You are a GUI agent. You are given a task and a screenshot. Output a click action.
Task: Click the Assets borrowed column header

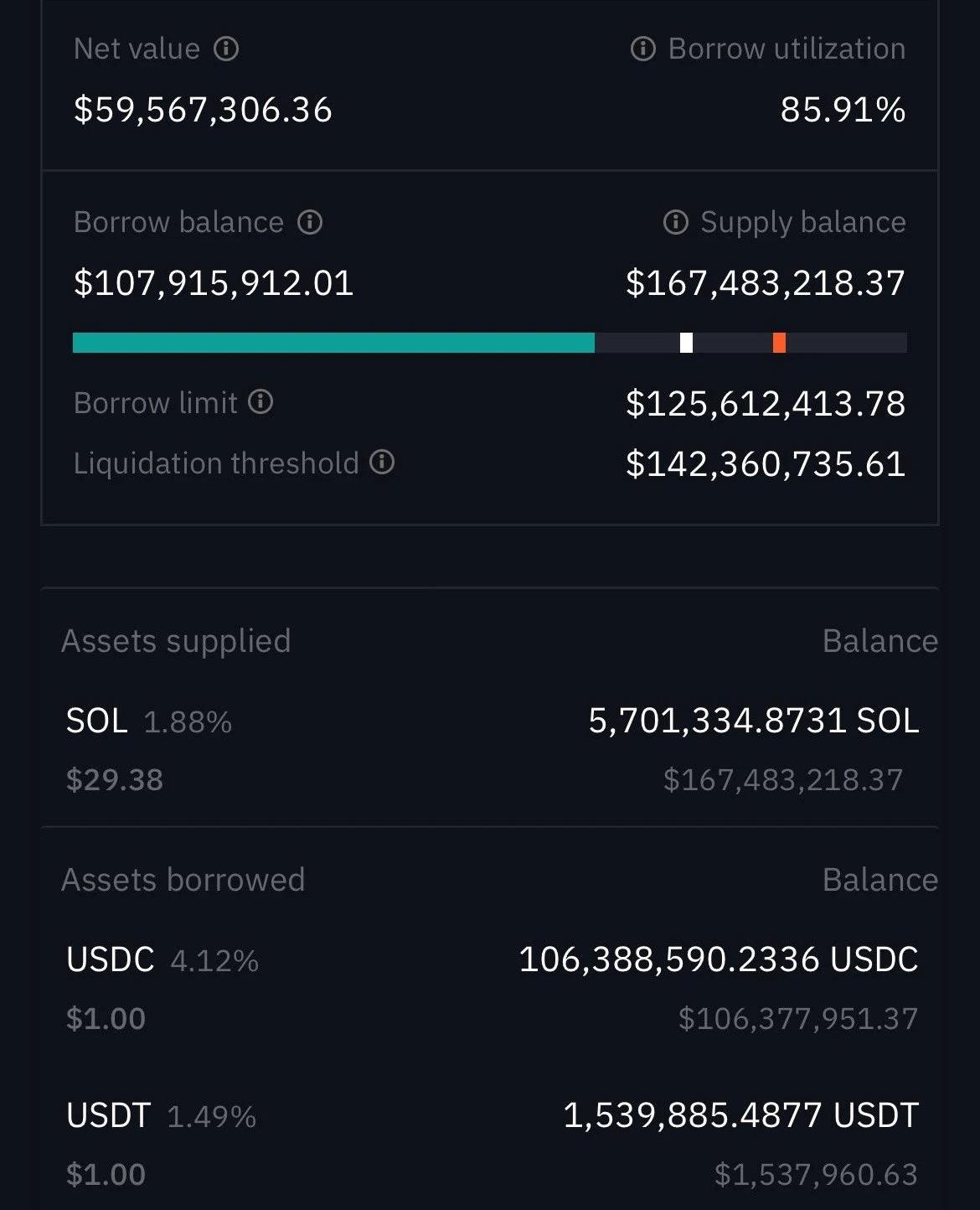pyautogui.click(x=183, y=880)
